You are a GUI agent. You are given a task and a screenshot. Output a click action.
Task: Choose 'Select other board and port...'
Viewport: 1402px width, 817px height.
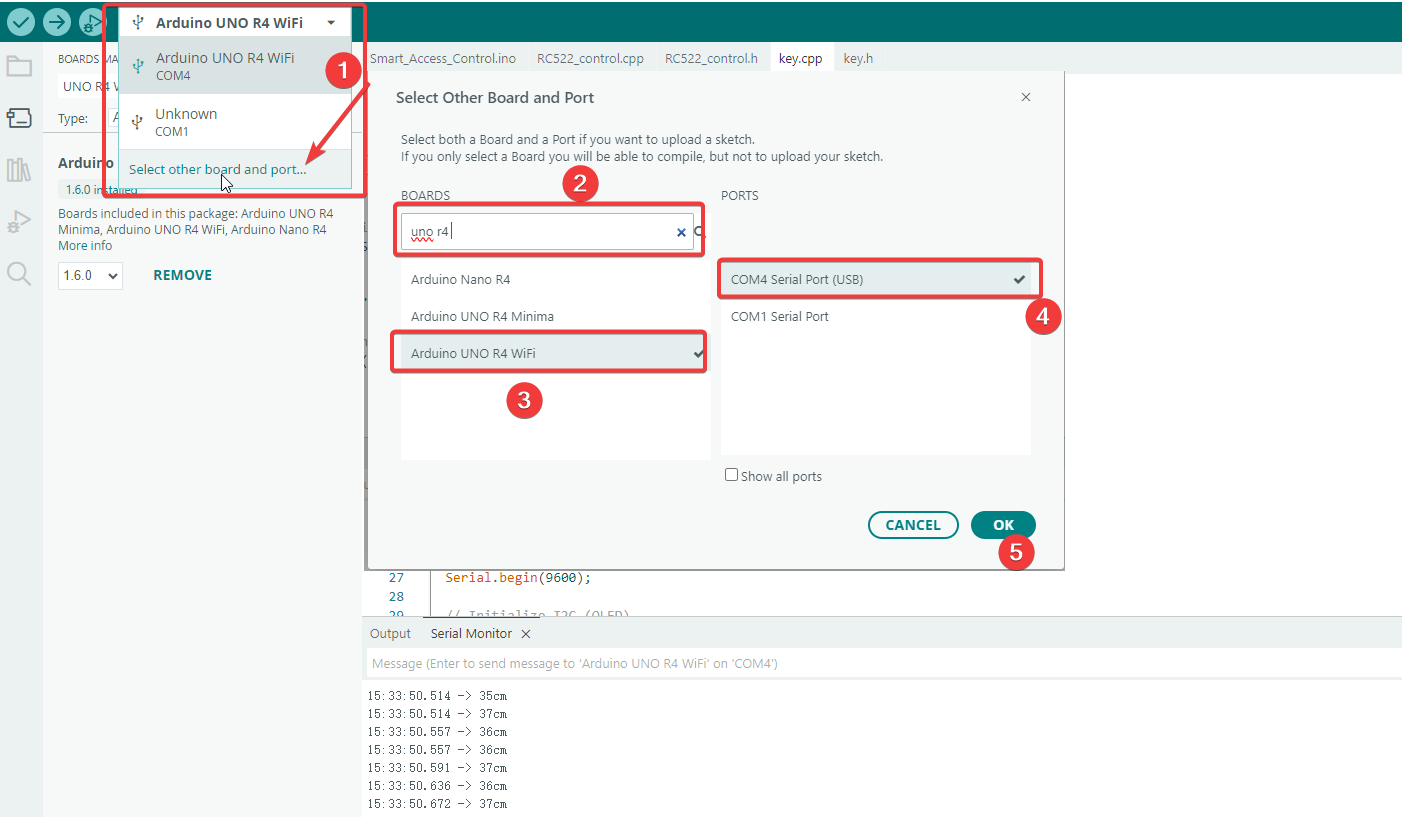tap(218, 169)
